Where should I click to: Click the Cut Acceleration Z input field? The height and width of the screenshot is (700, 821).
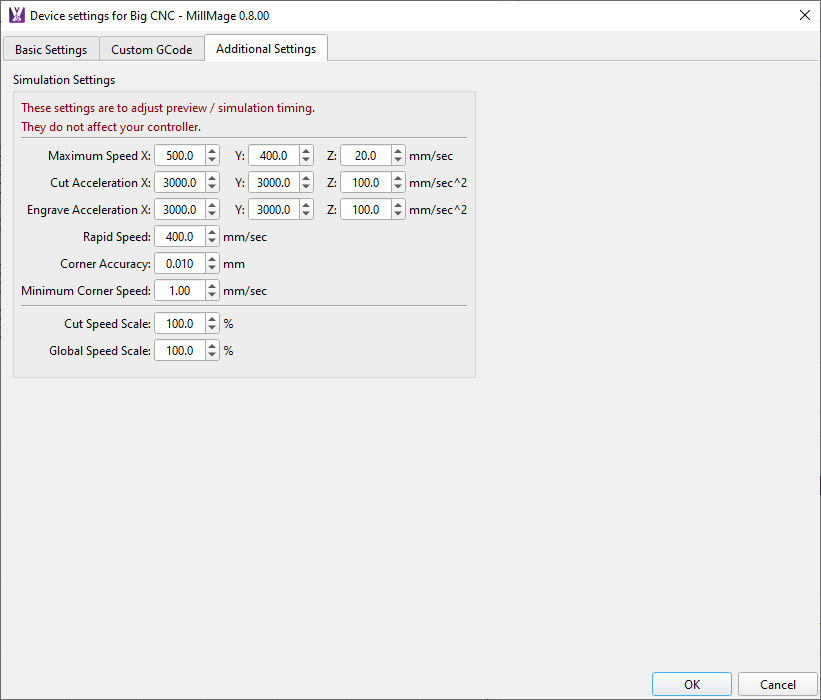(x=365, y=183)
